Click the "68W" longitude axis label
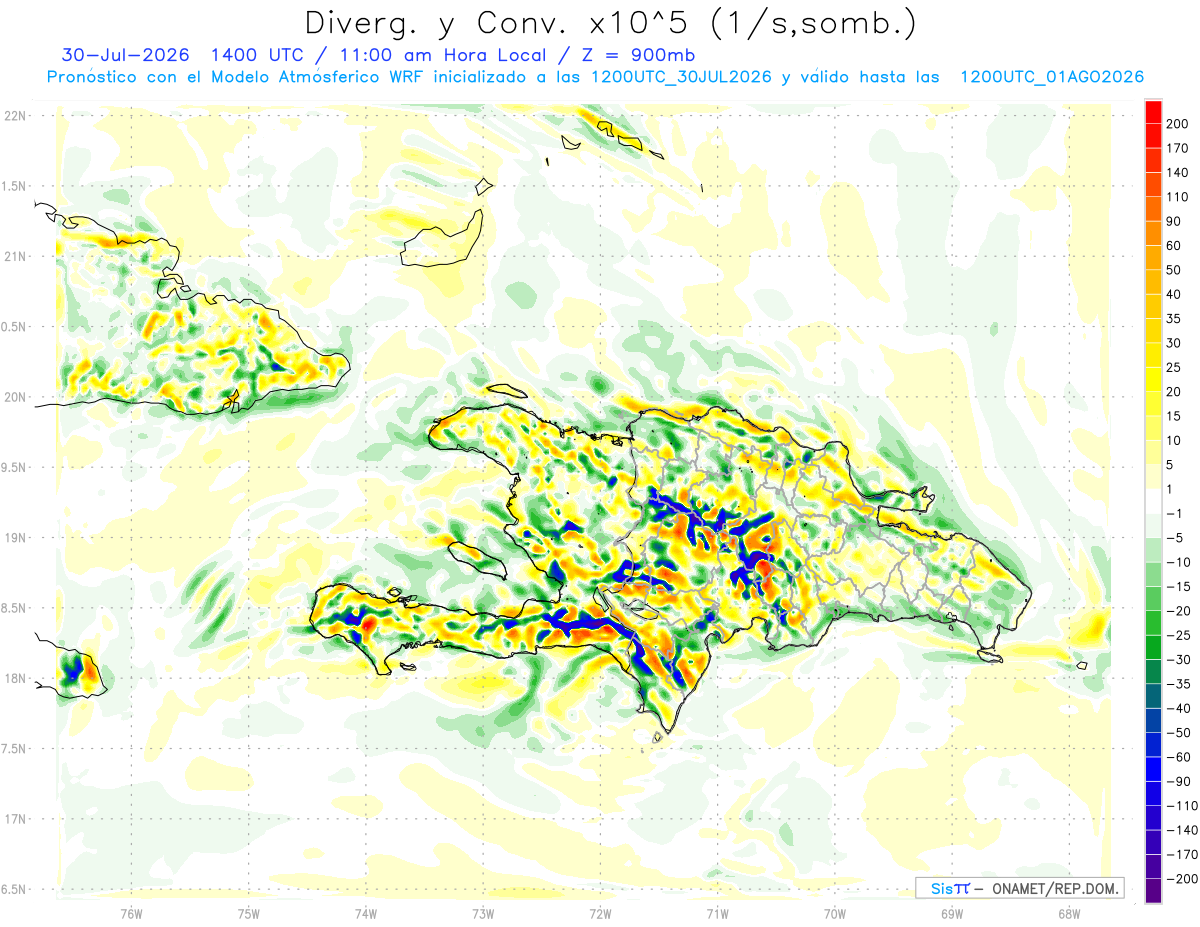Screen dimensions: 1200x927 tap(1068, 913)
